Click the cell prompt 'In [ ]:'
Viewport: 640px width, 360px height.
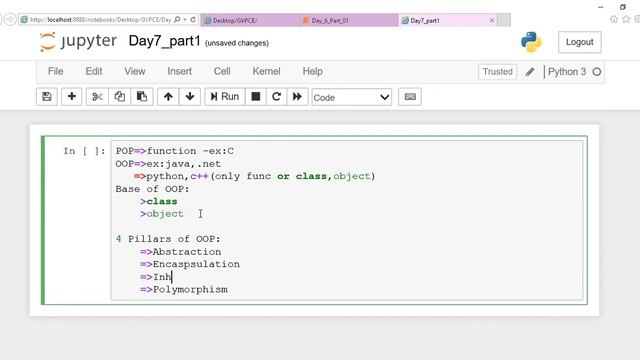point(84,151)
